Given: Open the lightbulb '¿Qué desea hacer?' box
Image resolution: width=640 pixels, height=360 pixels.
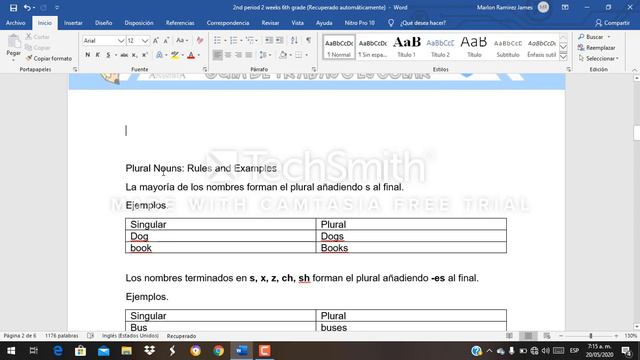Looking at the screenshot, I should [x=418, y=23].
